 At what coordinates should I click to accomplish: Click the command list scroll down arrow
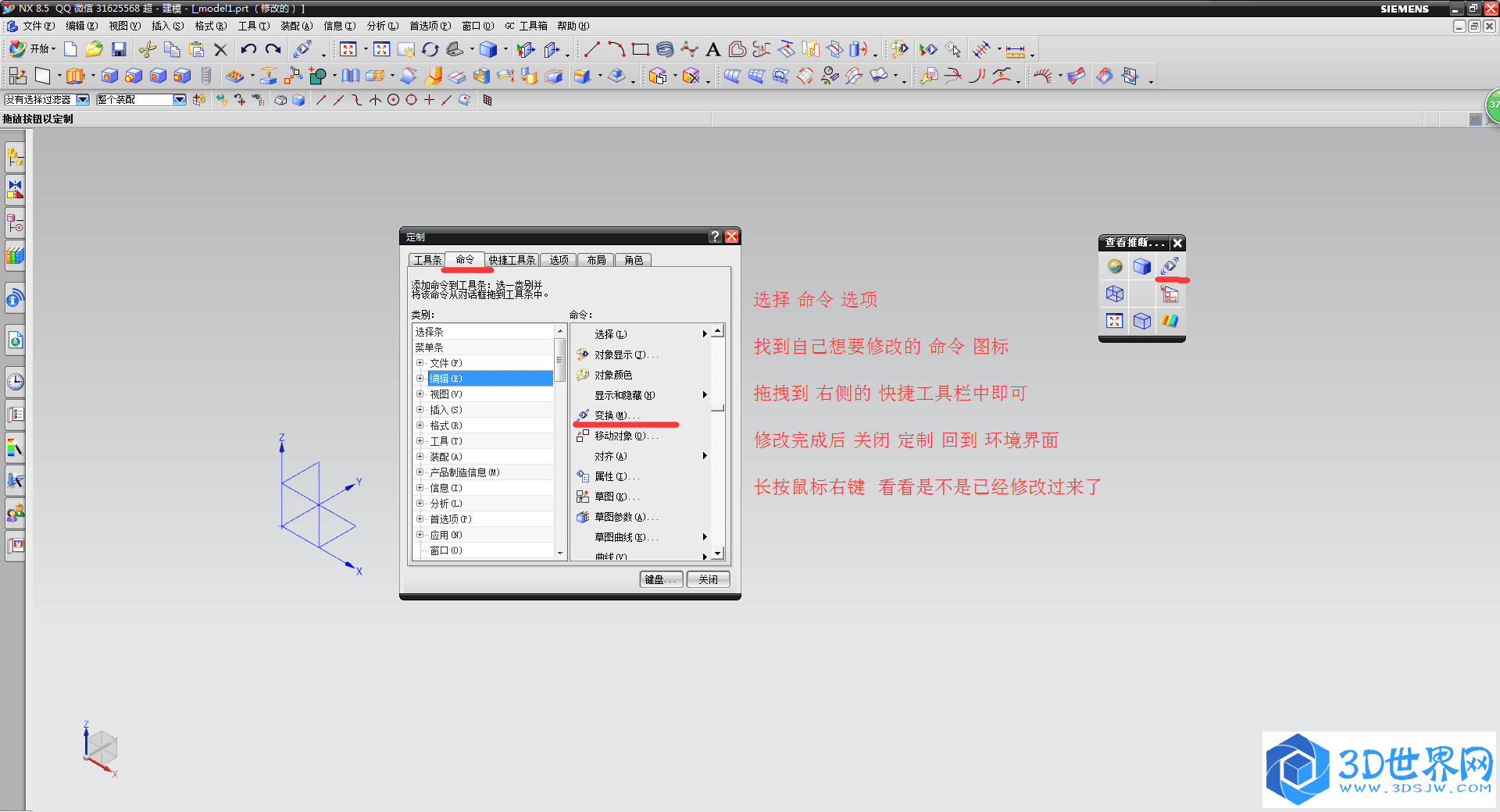tap(718, 553)
